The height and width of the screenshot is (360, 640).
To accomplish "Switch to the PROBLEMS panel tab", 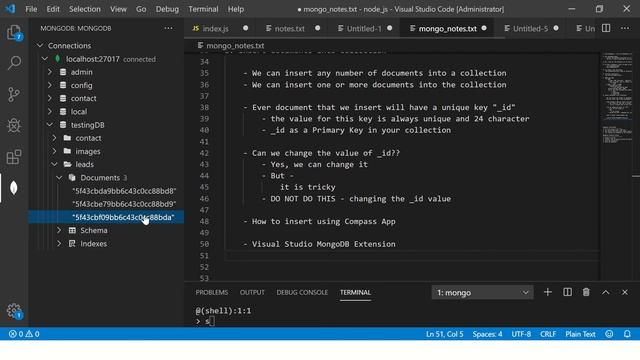I will pyautogui.click(x=211, y=292).
